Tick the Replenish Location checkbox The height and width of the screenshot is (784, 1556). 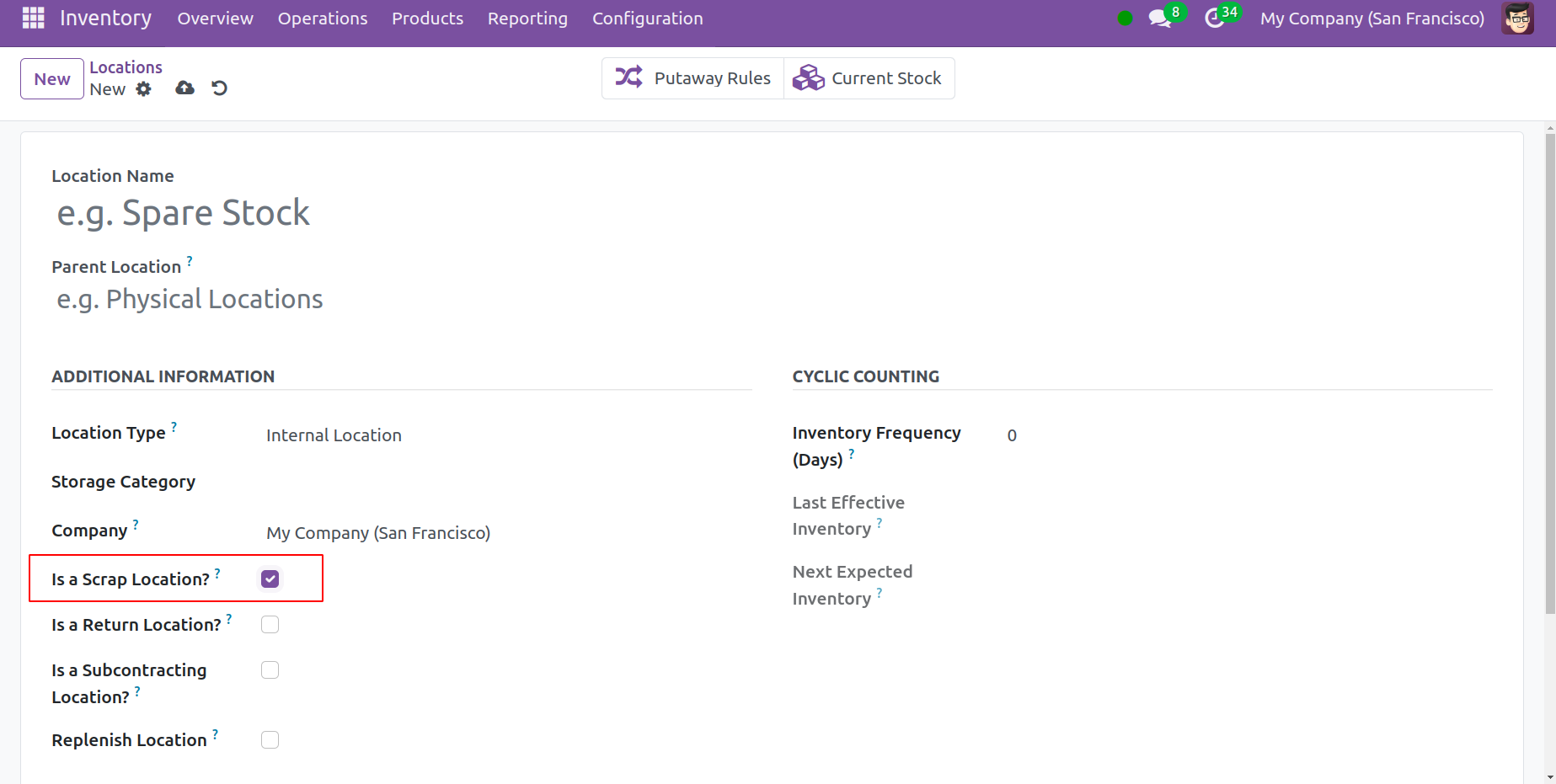pyautogui.click(x=270, y=740)
